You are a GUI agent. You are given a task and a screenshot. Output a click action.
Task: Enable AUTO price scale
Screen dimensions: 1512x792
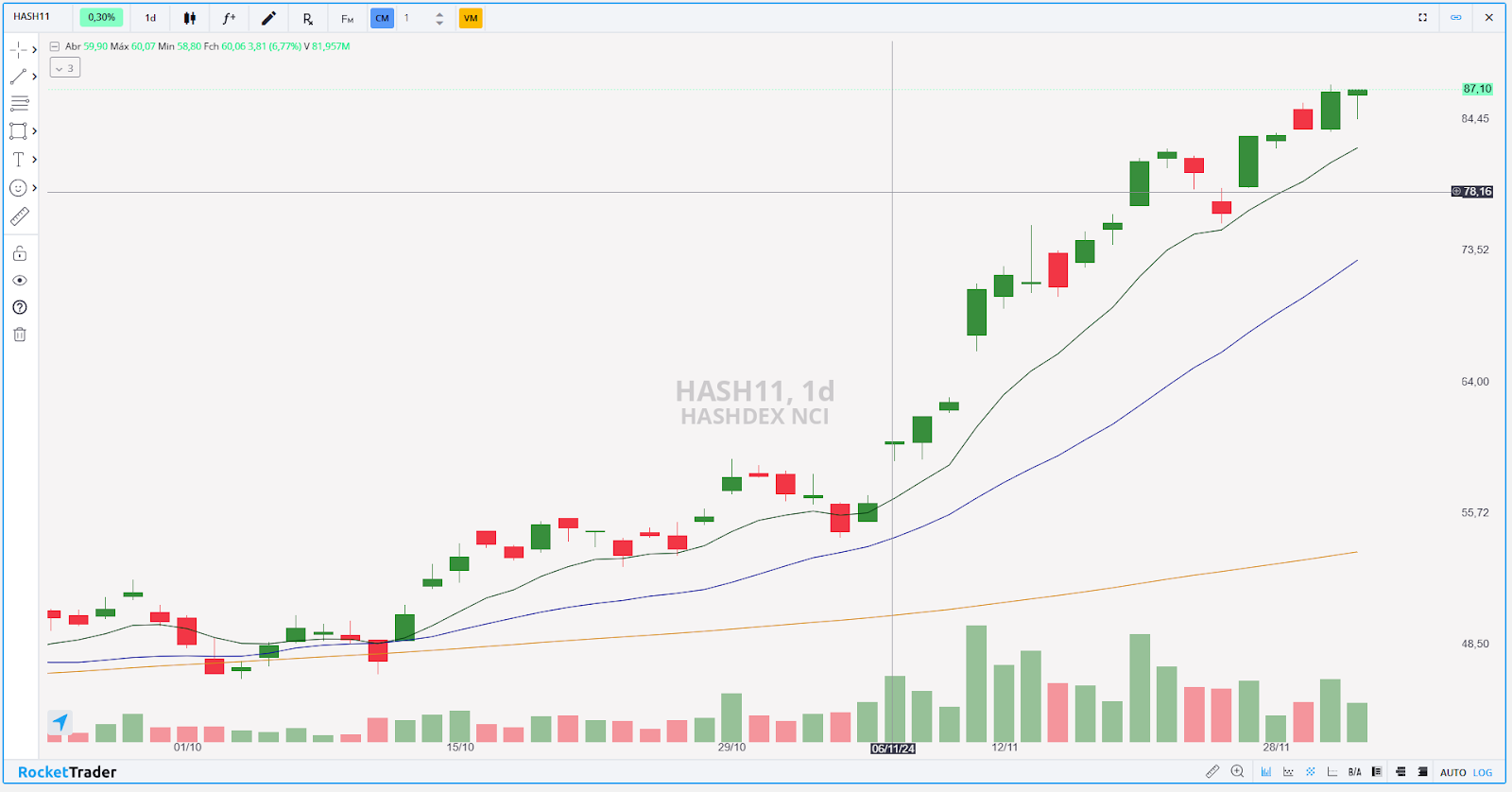click(x=1453, y=772)
